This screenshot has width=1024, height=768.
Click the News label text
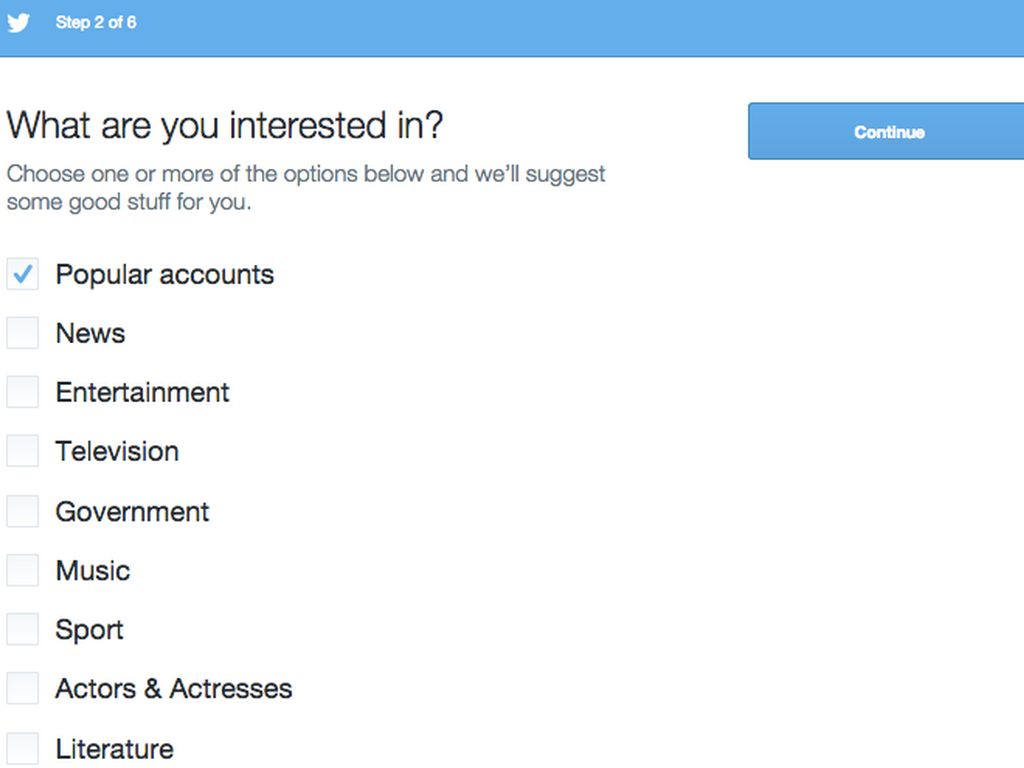[x=90, y=334]
